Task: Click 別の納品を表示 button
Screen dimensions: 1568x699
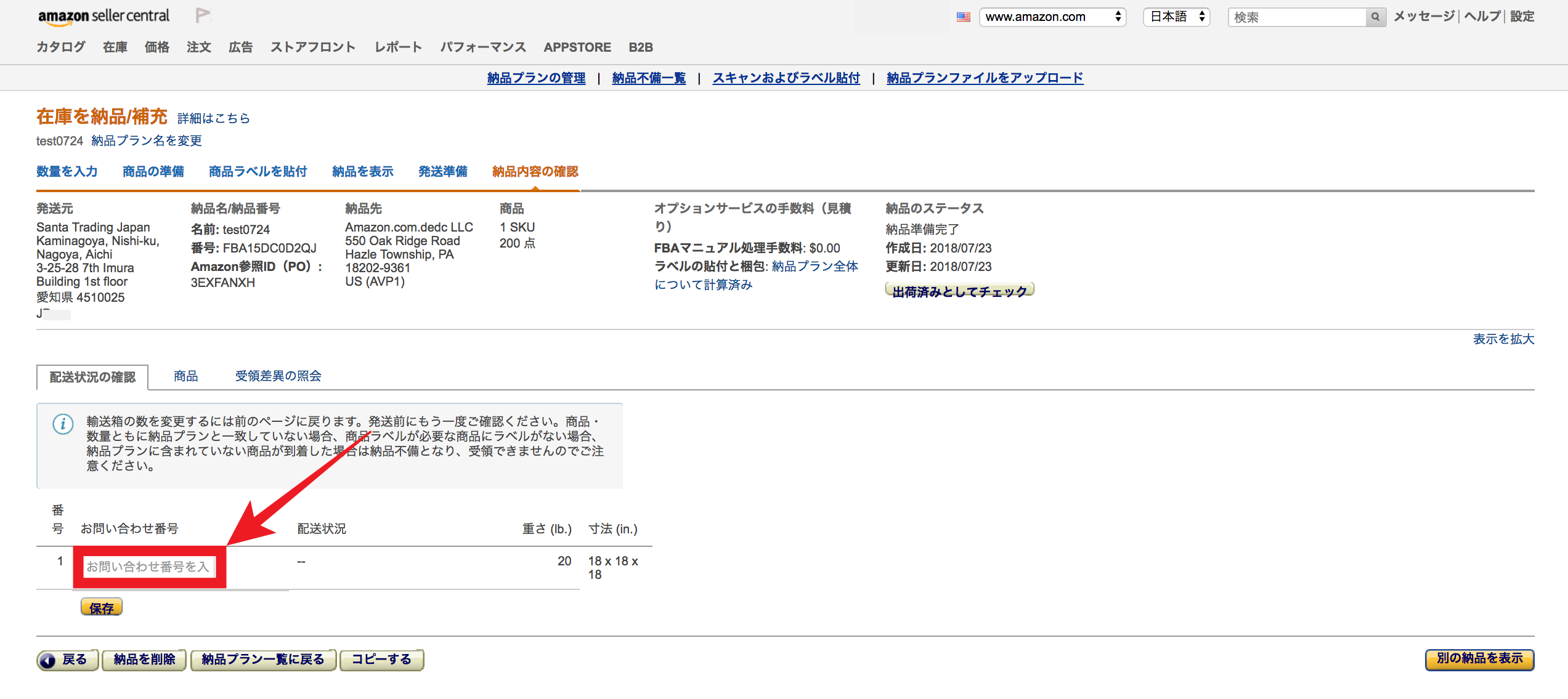Action: pyautogui.click(x=1479, y=659)
